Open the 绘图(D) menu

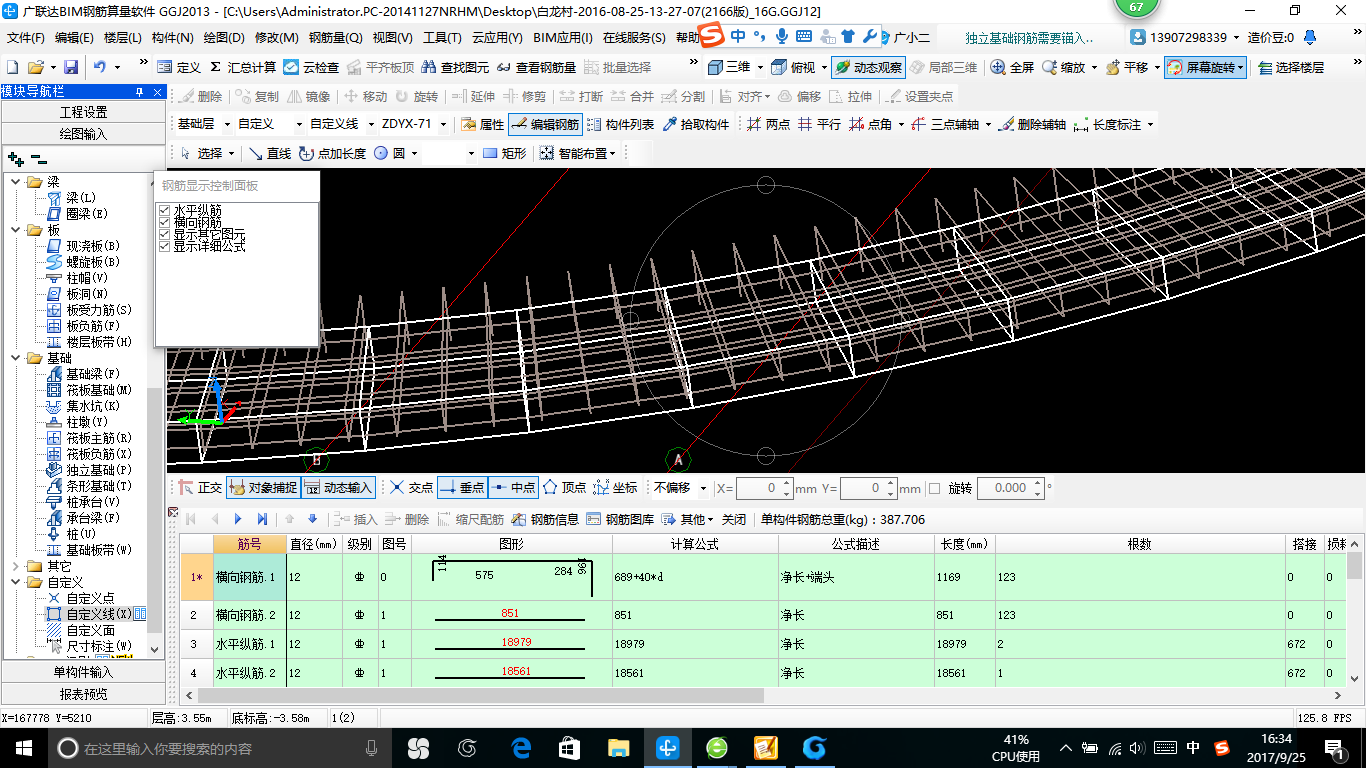(224, 38)
